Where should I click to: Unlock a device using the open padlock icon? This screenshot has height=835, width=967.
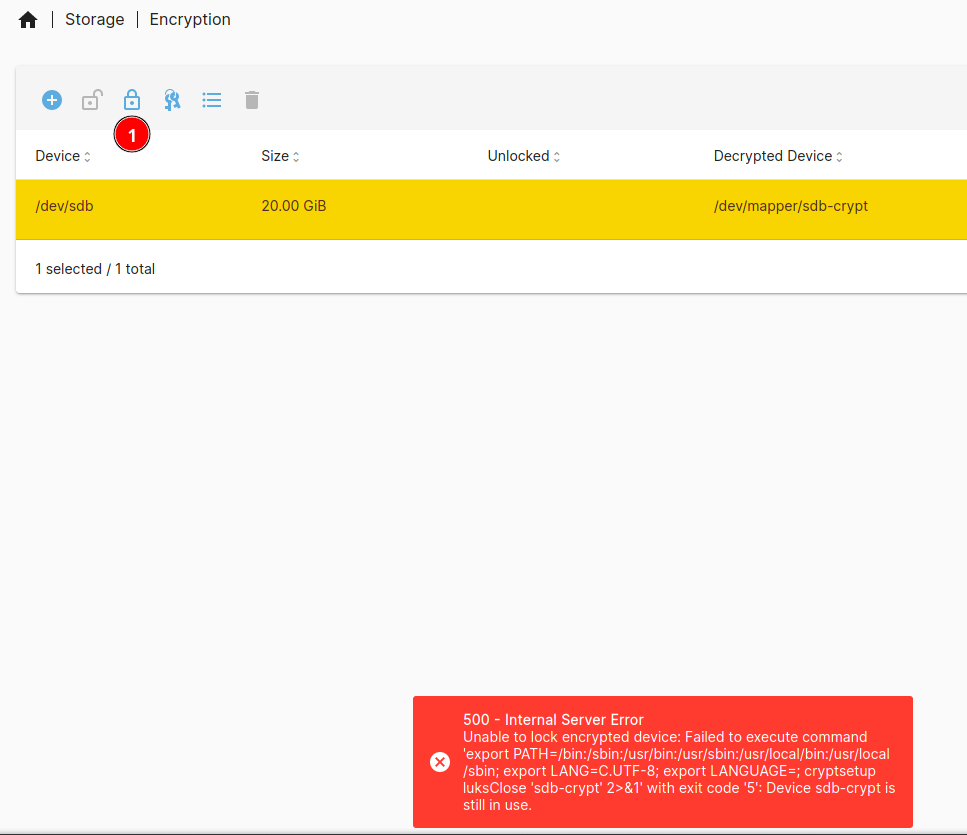(91, 100)
